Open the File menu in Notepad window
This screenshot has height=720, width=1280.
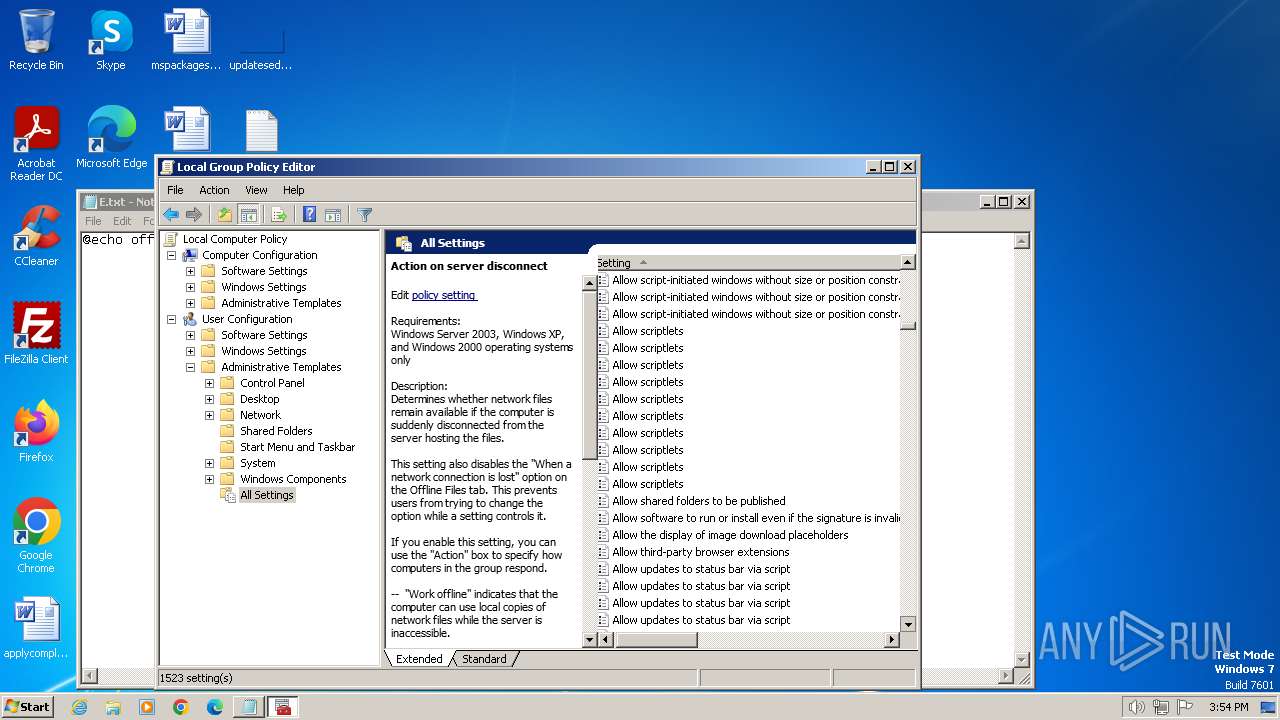click(x=93, y=221)
